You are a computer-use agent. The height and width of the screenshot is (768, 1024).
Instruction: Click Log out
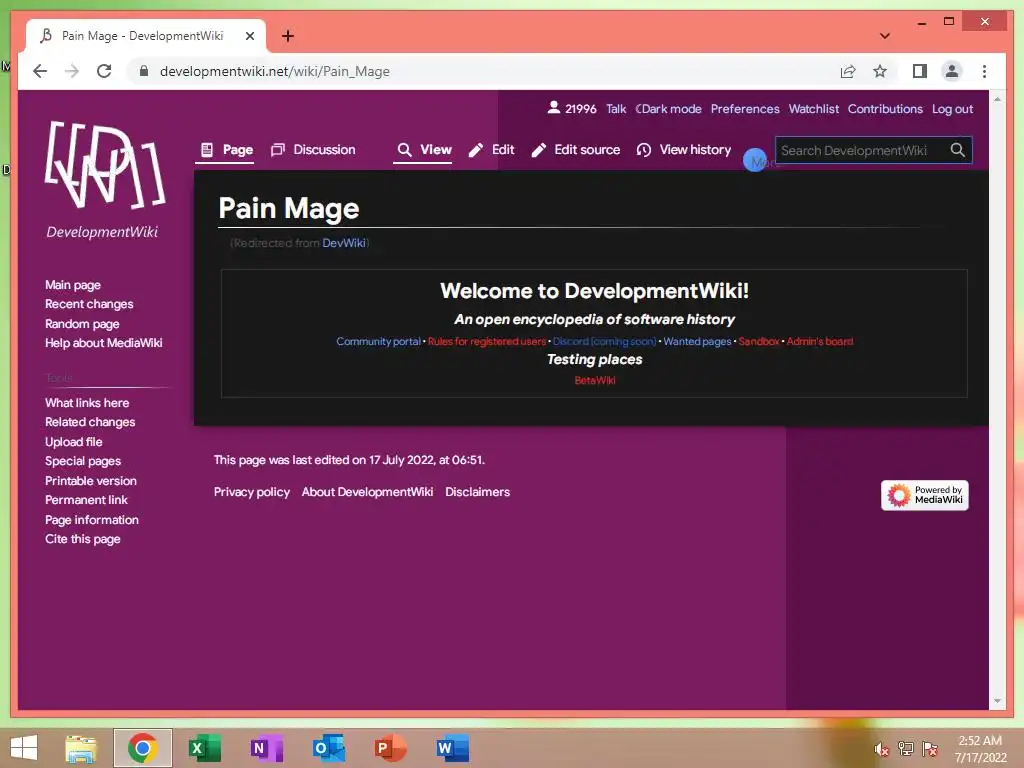tap(952, 108)
